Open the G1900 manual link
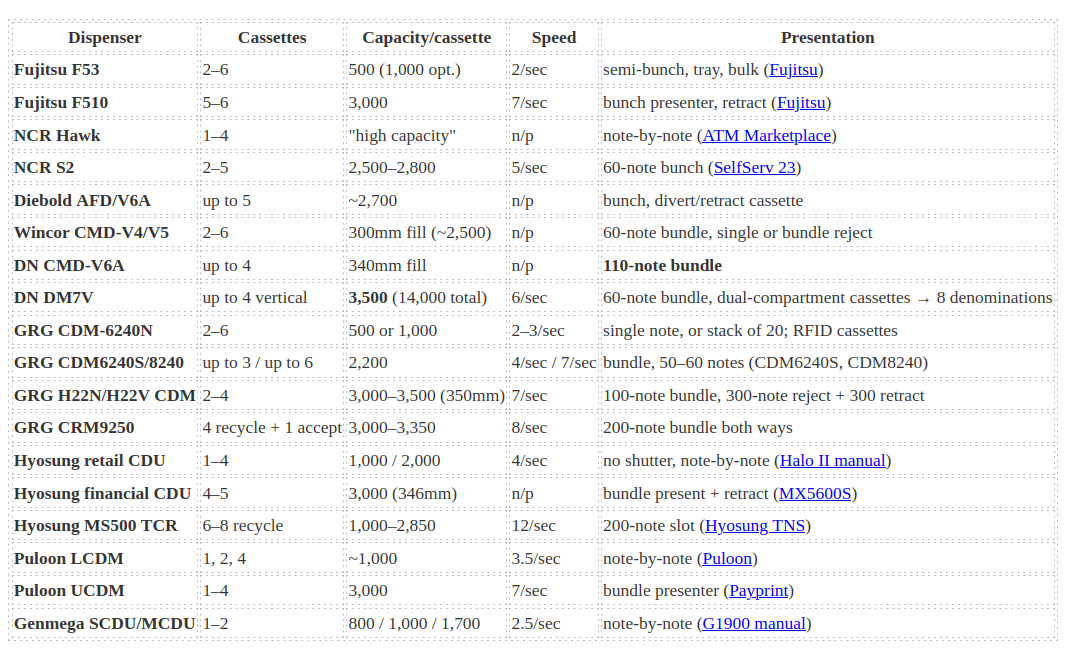 point(754,624)
